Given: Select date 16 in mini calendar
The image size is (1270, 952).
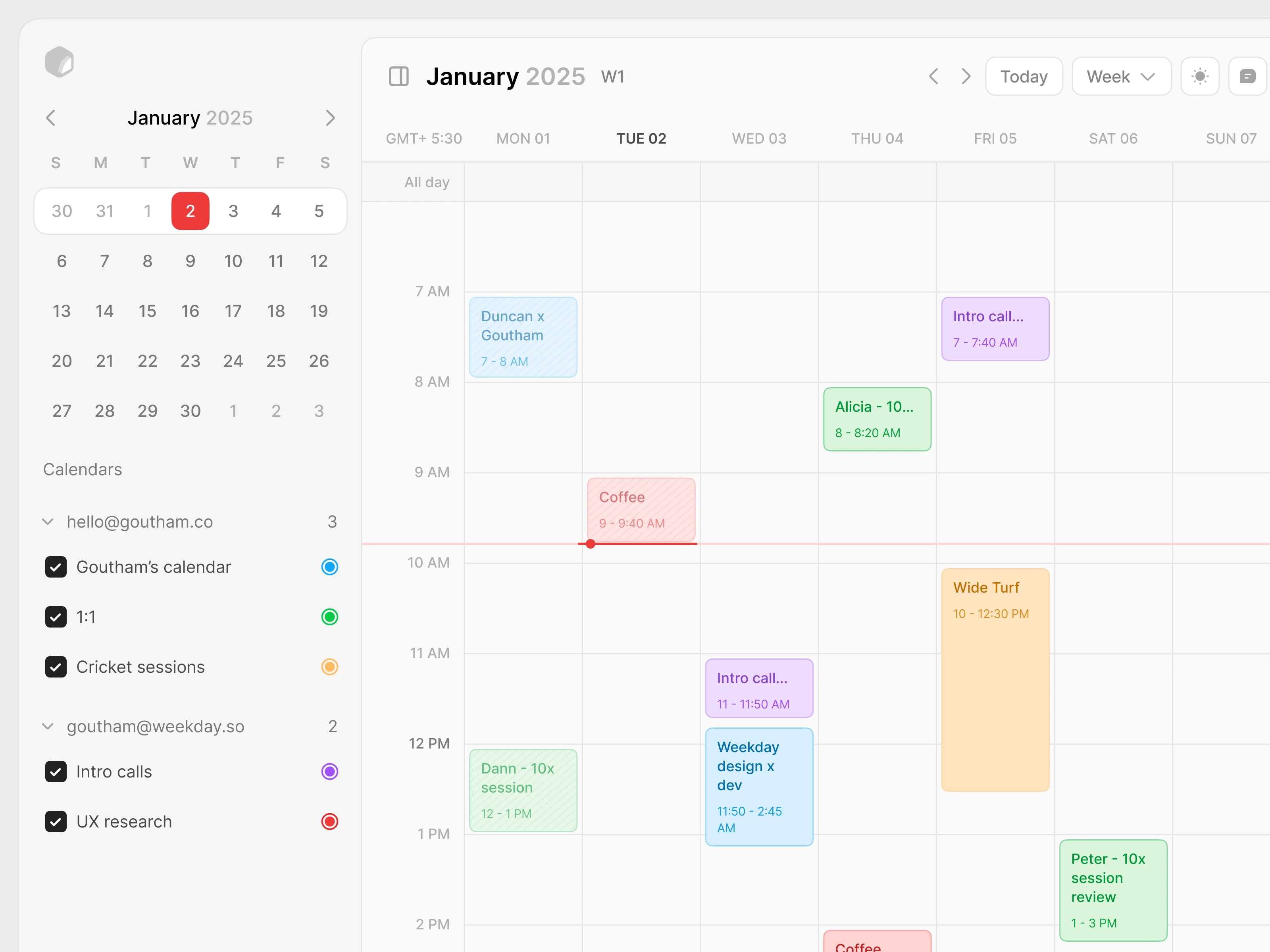Looking at the screenshot, I should 190,311.
